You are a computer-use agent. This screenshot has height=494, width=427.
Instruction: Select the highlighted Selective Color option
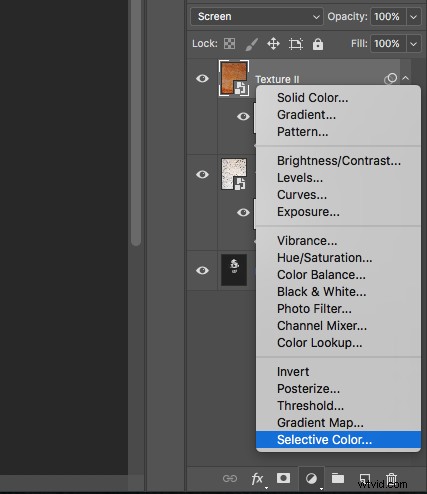click(x=338, y=440)
